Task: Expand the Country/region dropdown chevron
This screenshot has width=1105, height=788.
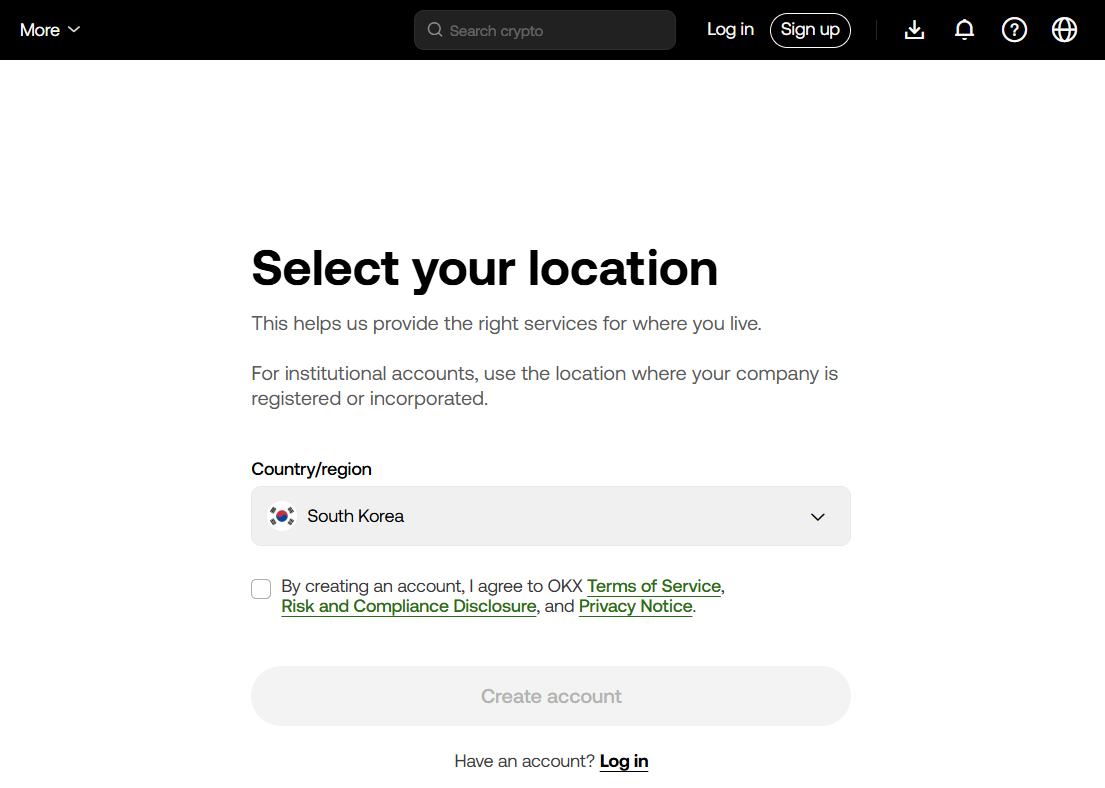Action: point(817,517)
